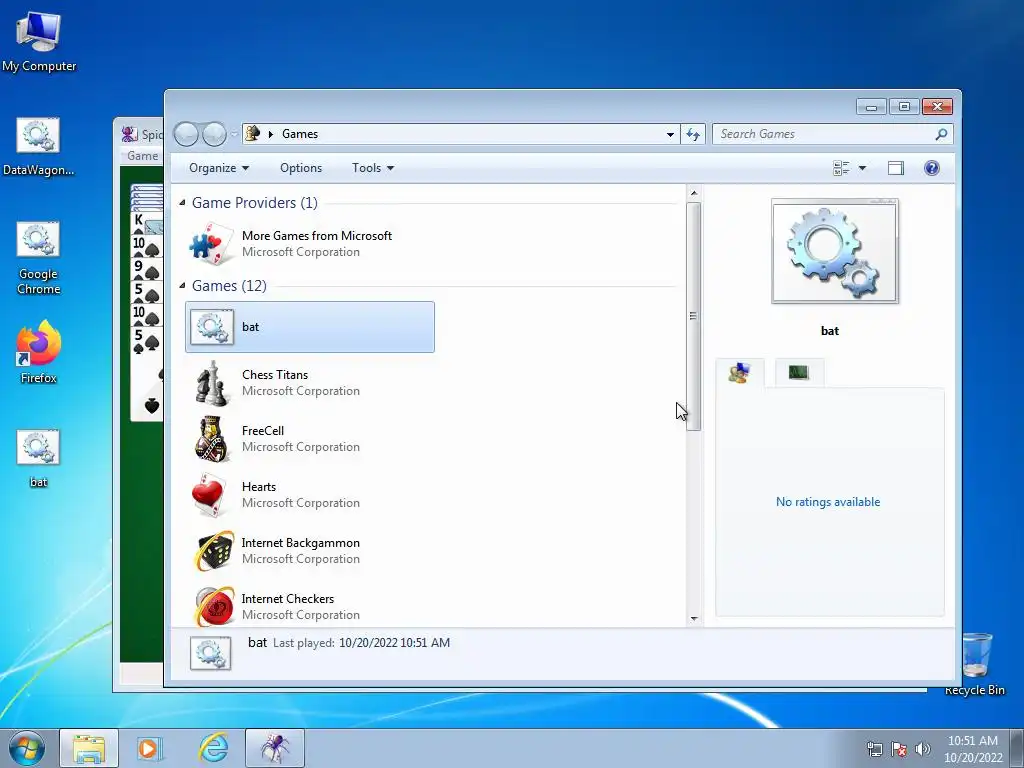Image resolution: width=1024 pixels, height=768 pixels.
Task: Click the bat icon in details pane
Action: coord(210,653)
